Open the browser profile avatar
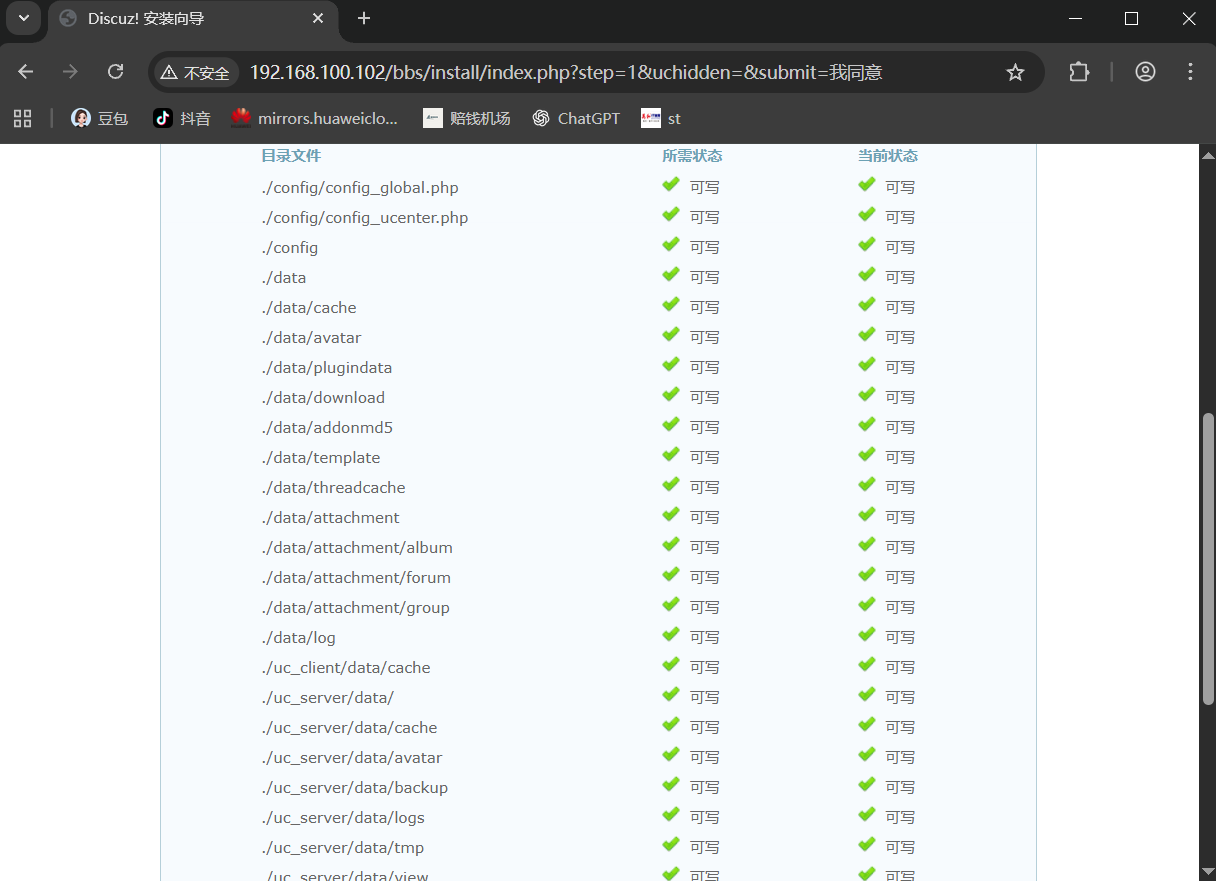1216x881 pixels. coord(1146,72)
